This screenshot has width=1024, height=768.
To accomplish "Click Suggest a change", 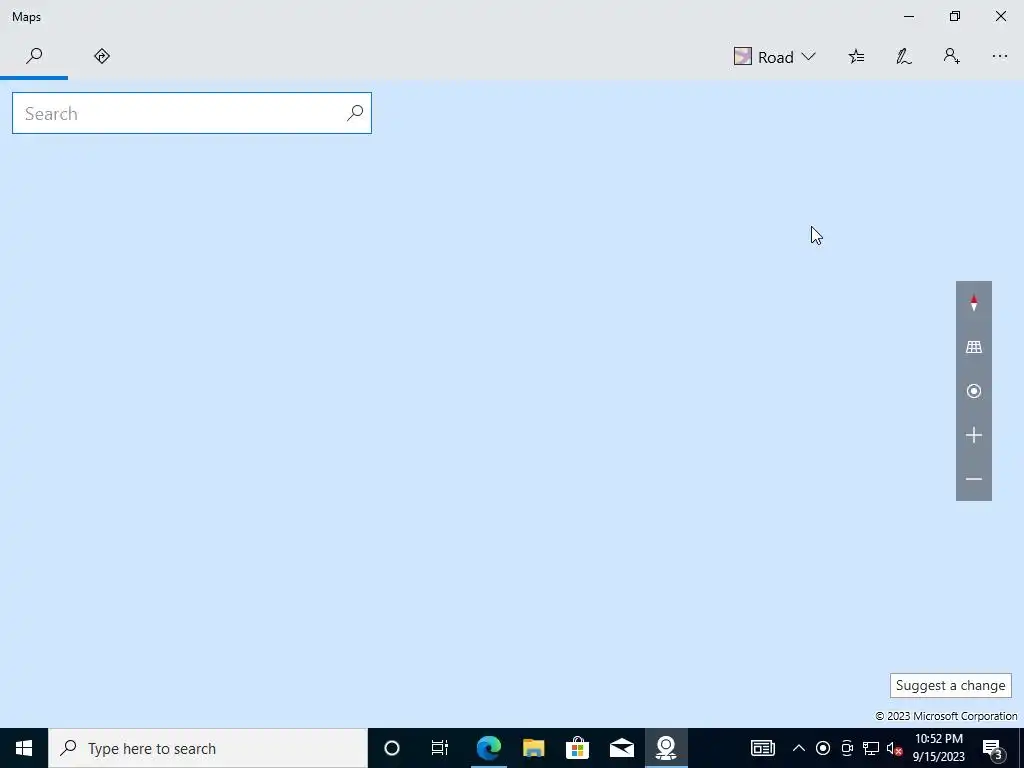I will 950,686.
